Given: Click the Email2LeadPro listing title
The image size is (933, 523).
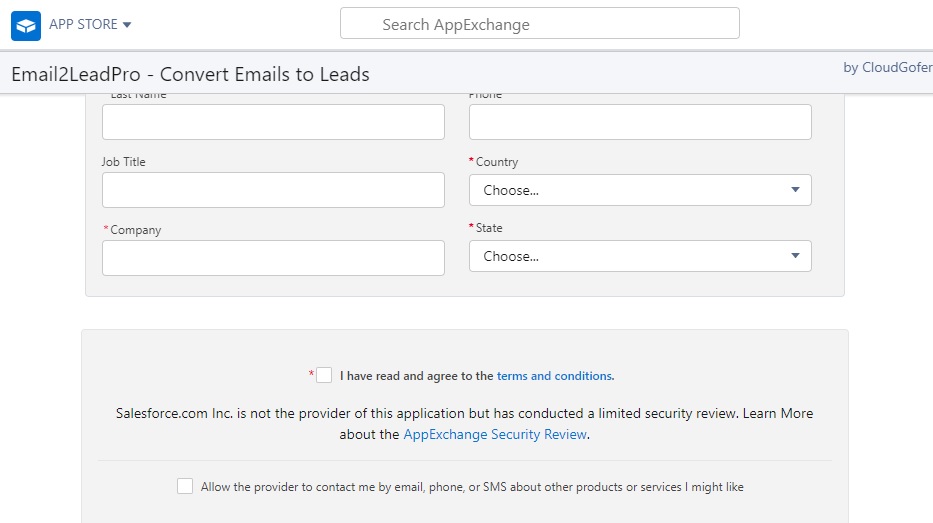Looking at the screenshot, I should (190, 74).
